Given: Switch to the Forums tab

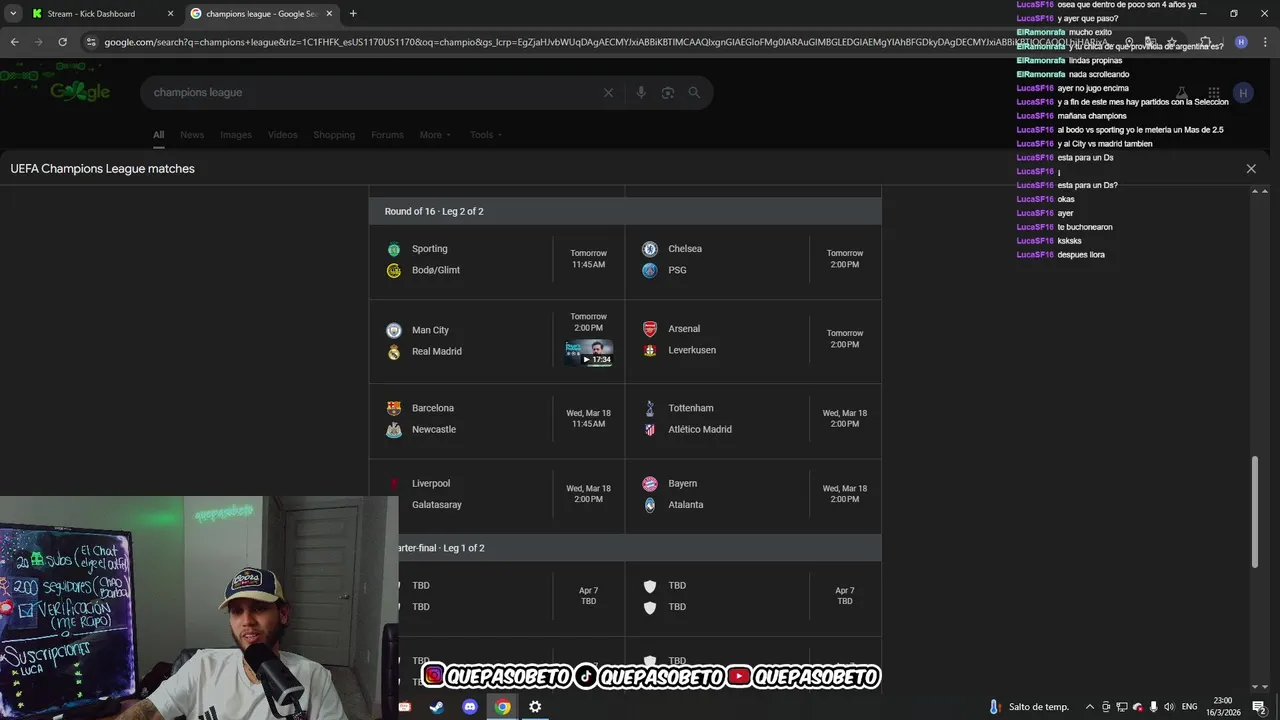Looking at the screenshot, I should click(387, 135).
